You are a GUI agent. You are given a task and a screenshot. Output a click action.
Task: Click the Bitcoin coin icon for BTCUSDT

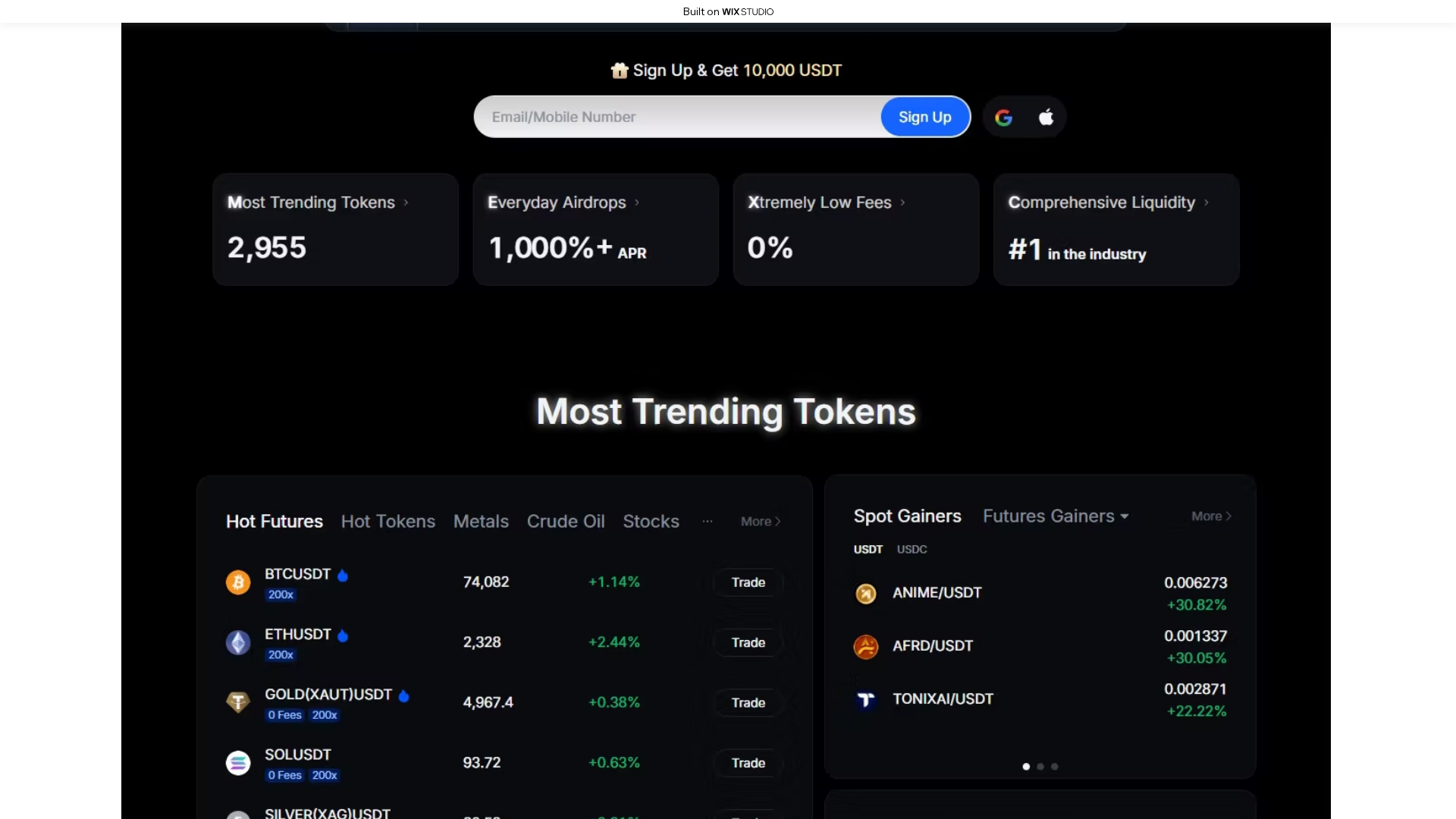(x=238, y=582)
